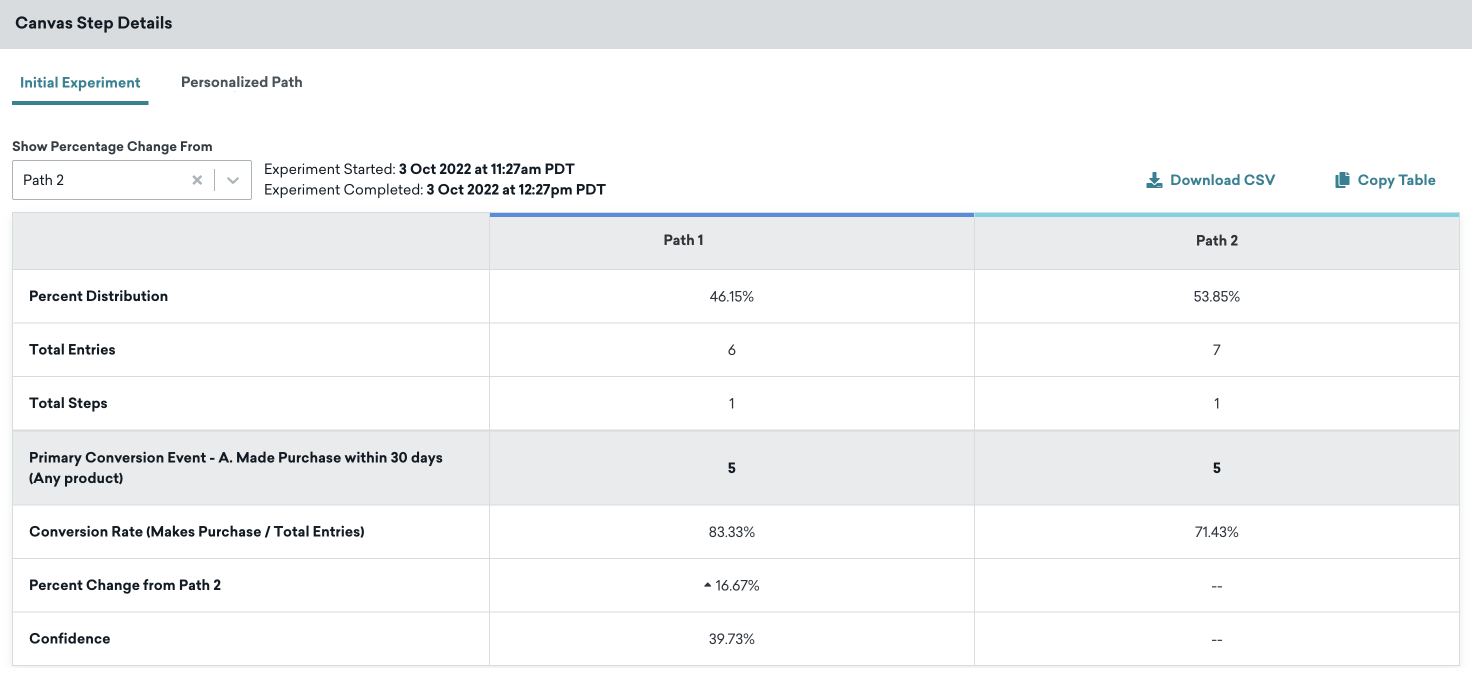Click the clipboard icon beside Copy Table
Viewport: 1472px width, 693px height.
point(1342,180)
